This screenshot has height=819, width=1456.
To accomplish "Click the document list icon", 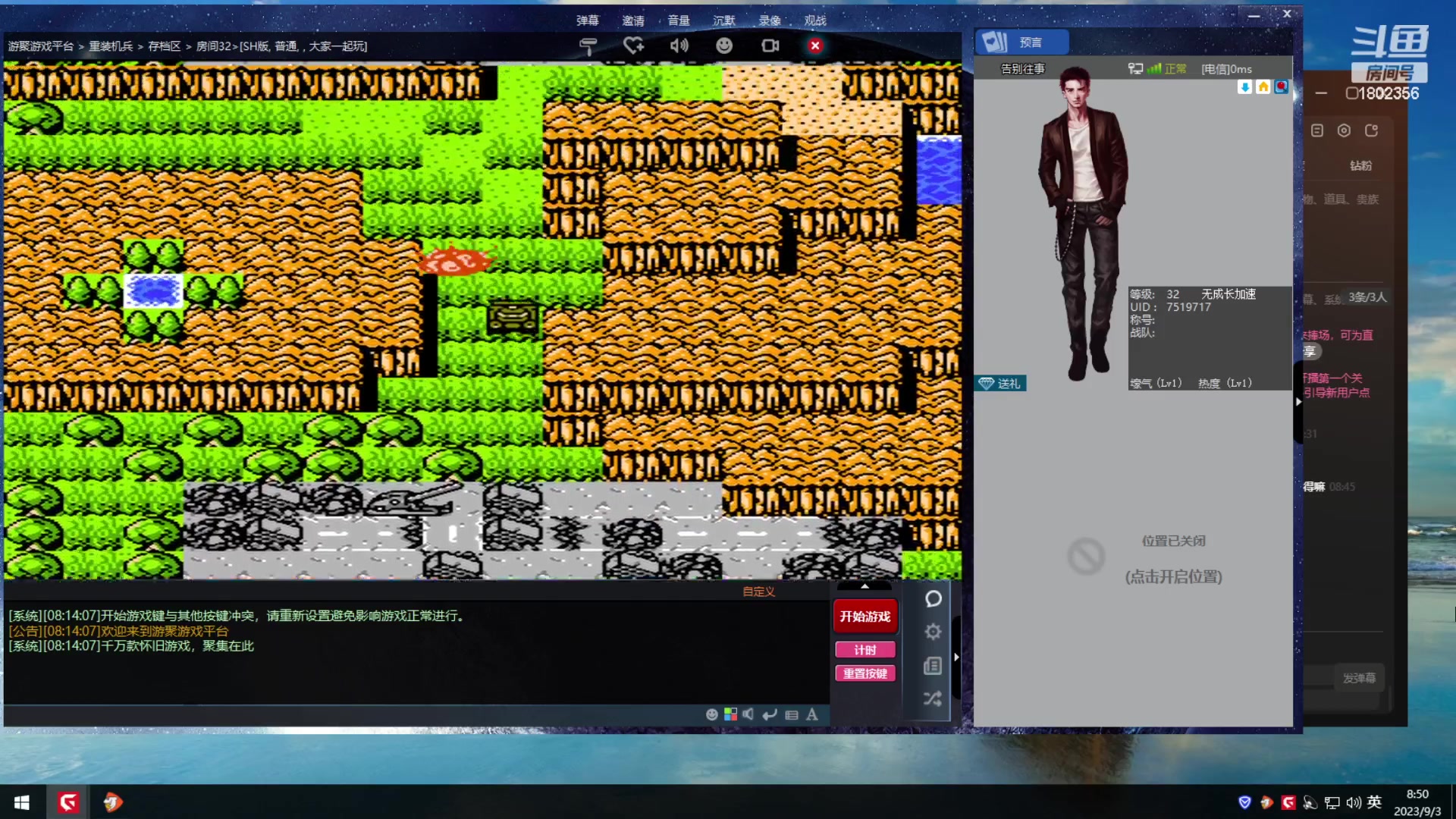I will [933, 666].
